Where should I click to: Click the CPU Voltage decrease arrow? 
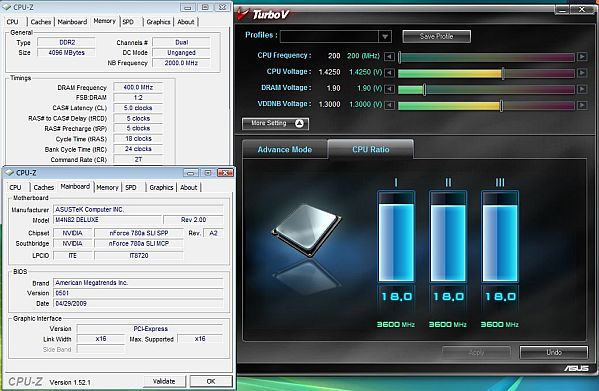389,73
